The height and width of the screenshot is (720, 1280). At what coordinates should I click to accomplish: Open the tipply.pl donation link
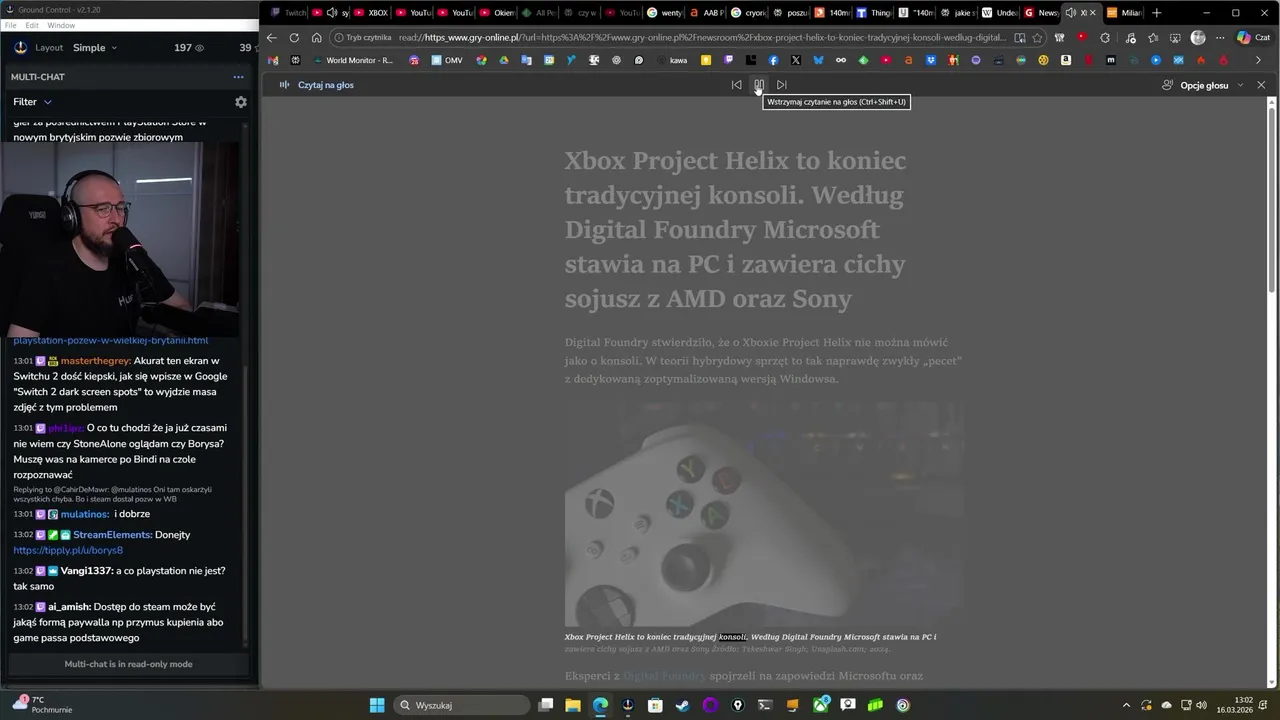[x=68, y=550]
